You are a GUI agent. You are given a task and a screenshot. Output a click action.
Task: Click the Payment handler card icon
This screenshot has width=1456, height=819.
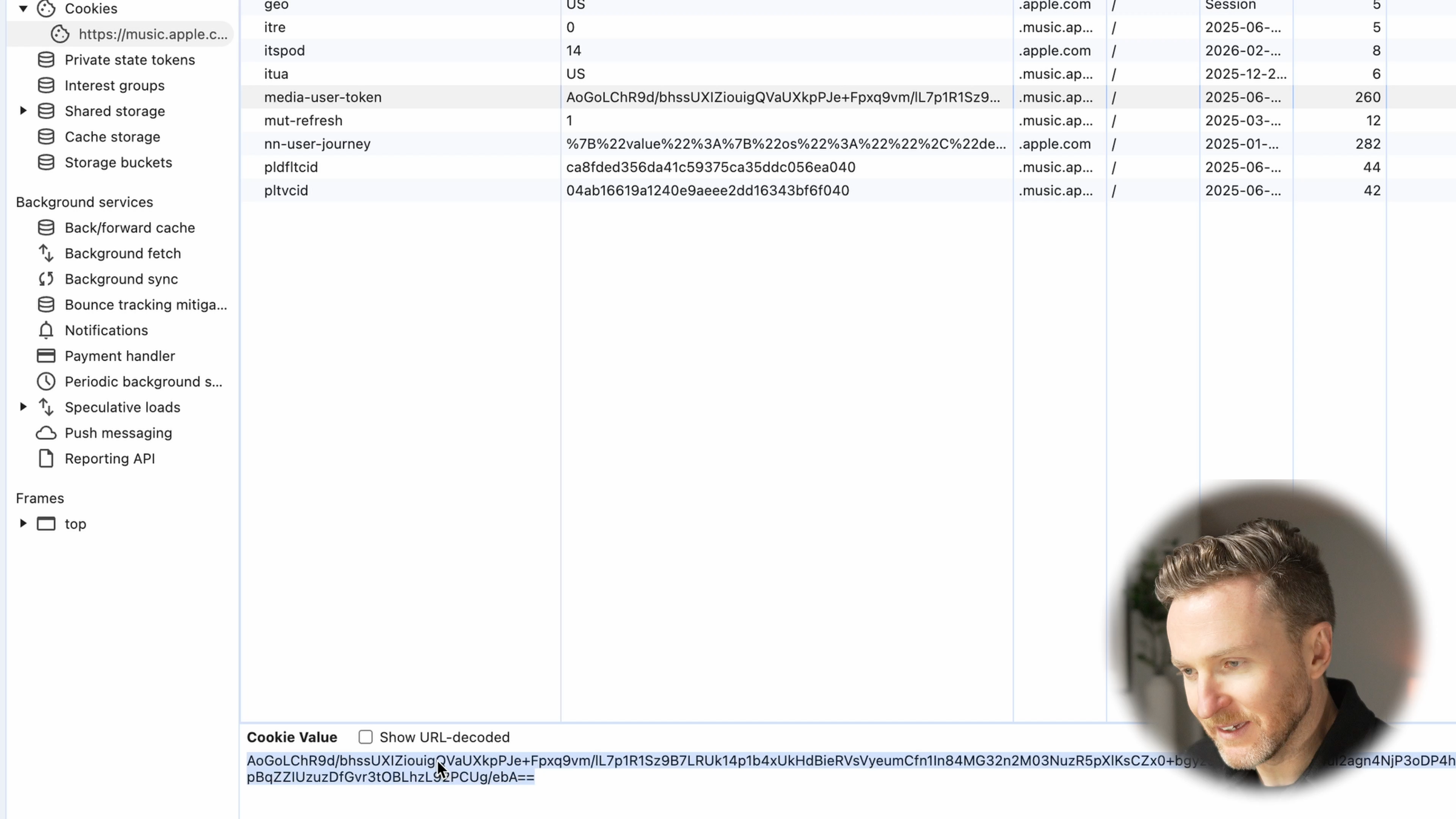click(46, 356)
